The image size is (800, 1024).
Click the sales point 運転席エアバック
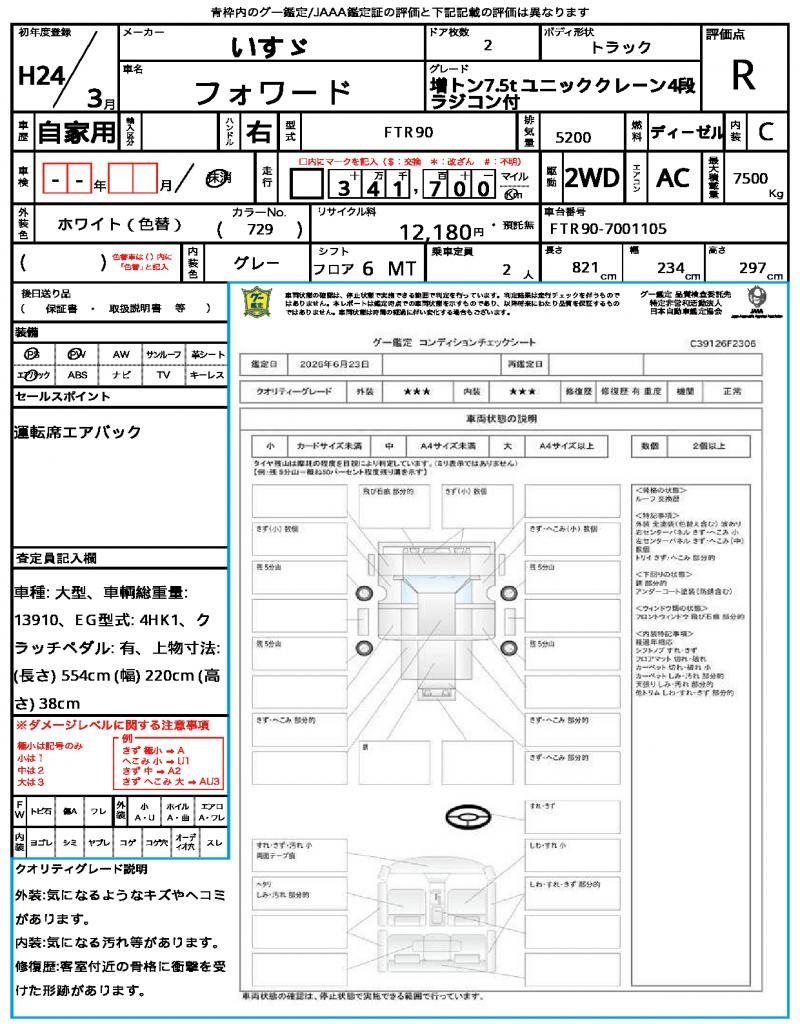78,432
